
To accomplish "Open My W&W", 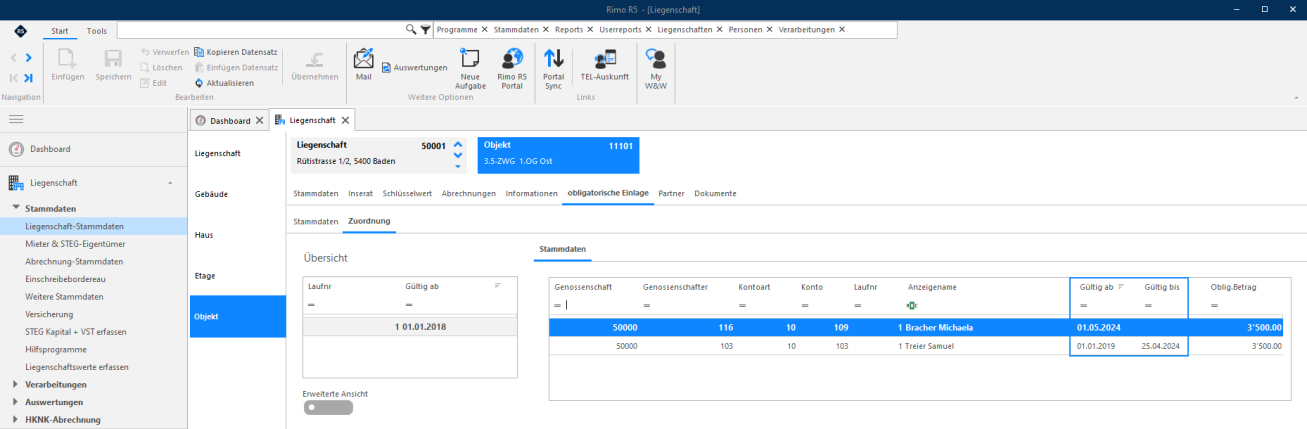I will (657, 68).
